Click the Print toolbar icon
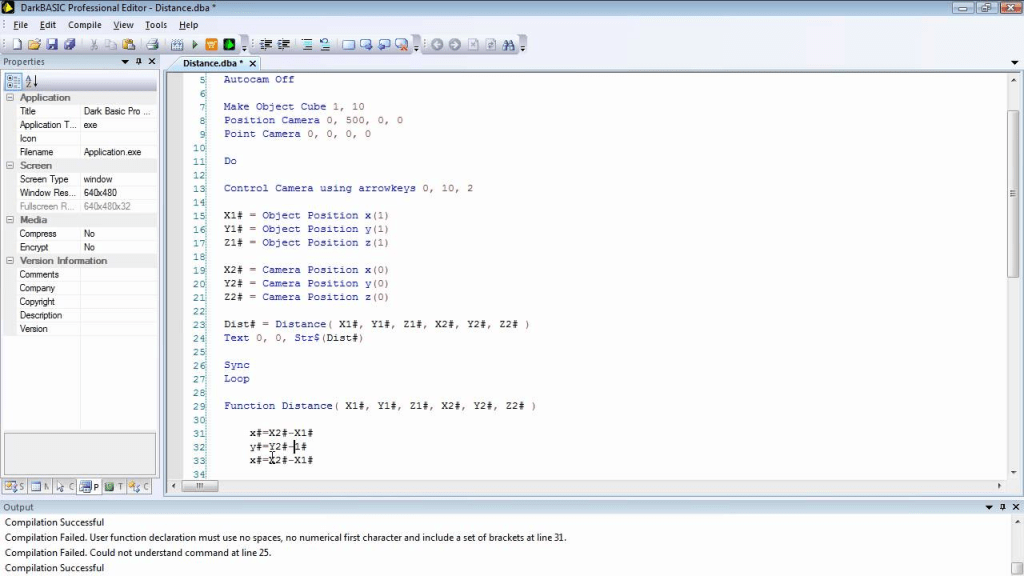Screen dimensions: 1024x576 click(x=153, y=45)
